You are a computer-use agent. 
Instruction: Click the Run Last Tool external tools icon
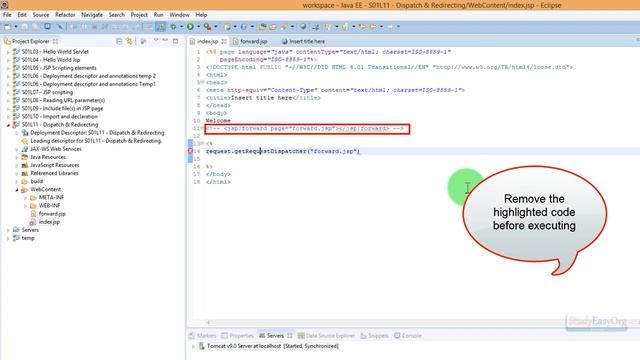click(207, 27)
